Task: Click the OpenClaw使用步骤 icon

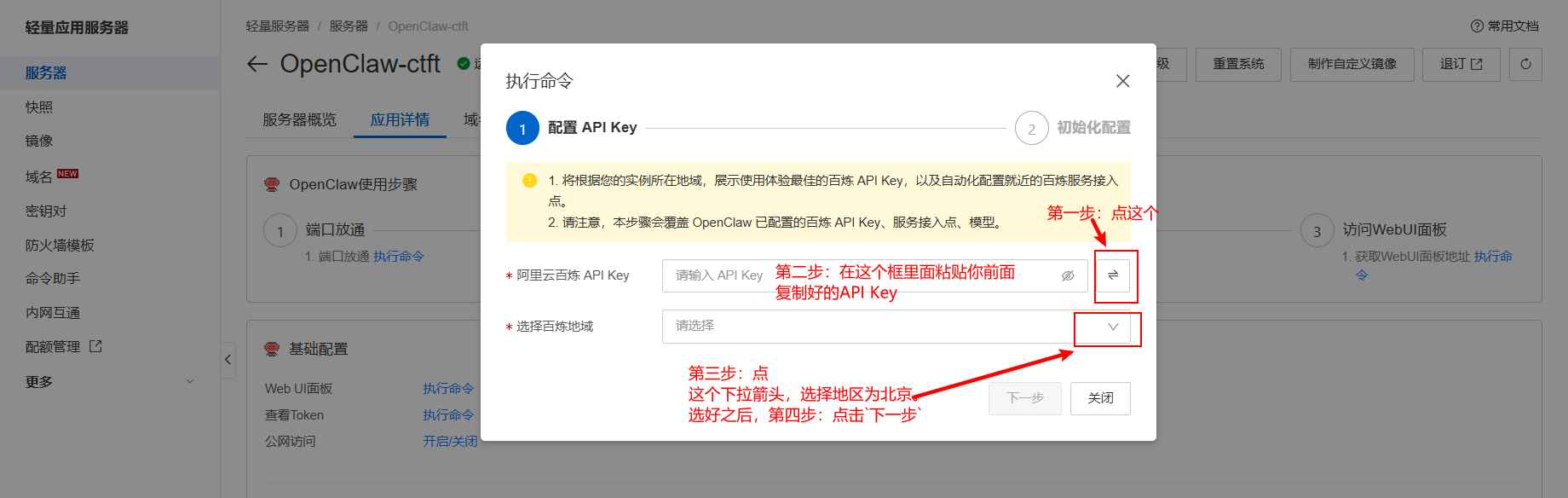Action: tap(272, 184)
